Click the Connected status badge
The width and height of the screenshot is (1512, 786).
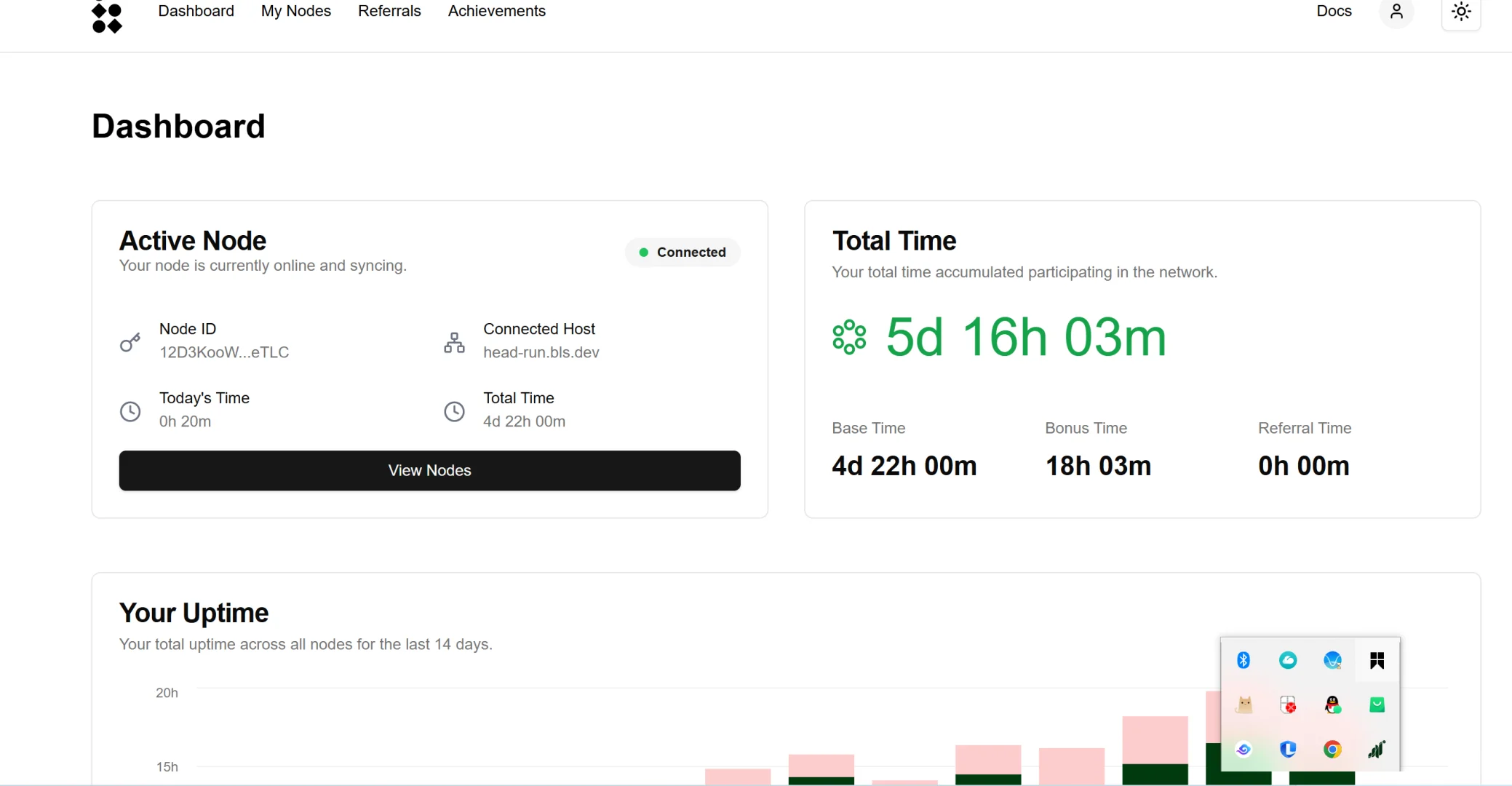pyautogui.click(x=683, y=252)
